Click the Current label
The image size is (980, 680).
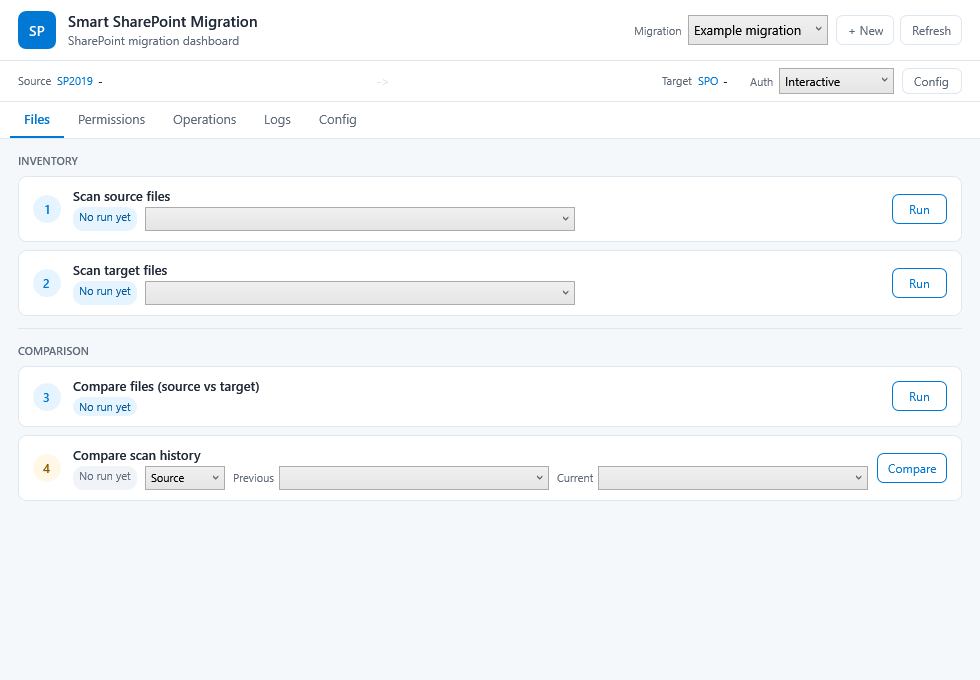pyautogui.click(x=575, y=478)
